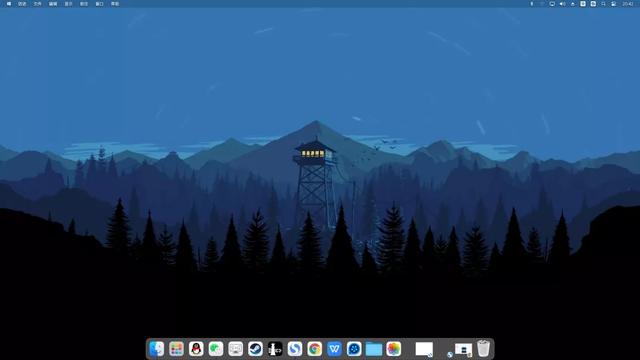
Task: Open the volume control icon
Action: 562,4
